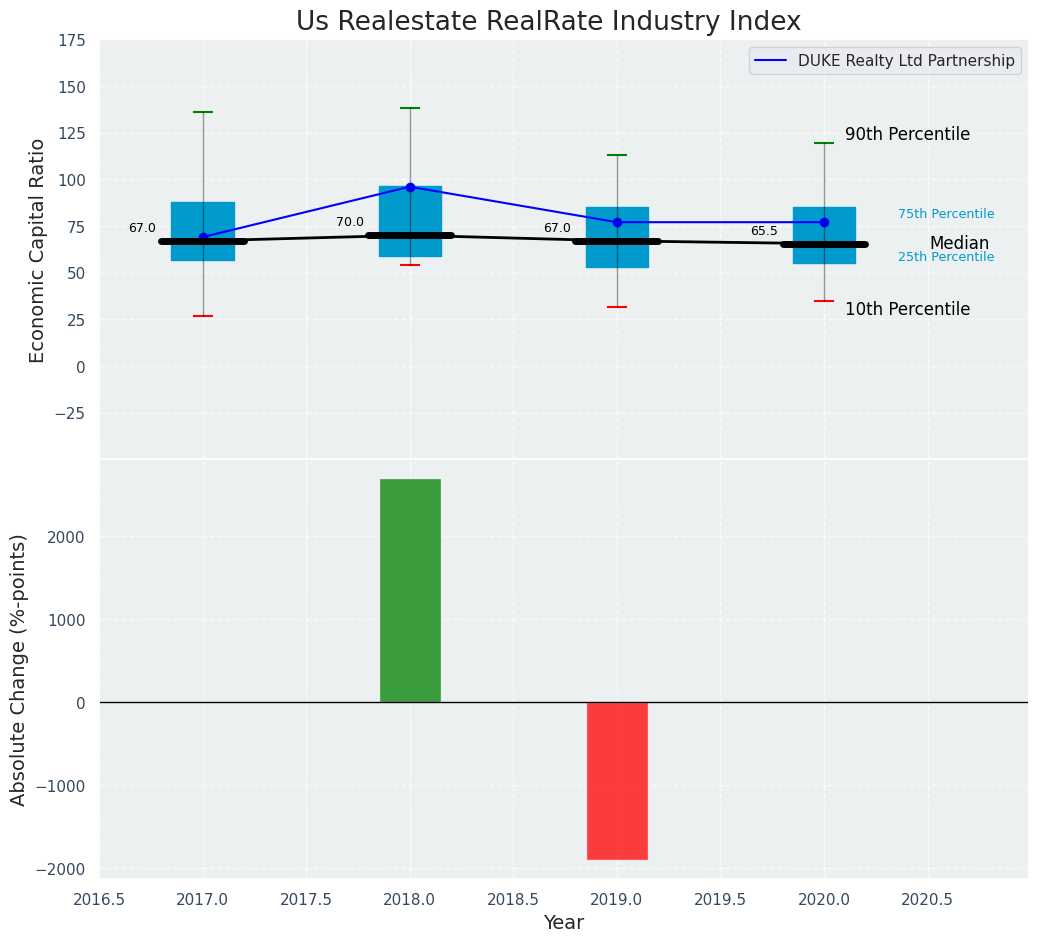The width and height of the screenshot is (1039, 942).
Task: Click the 90th Percentile annotation
Action: [x=907, y=135]
